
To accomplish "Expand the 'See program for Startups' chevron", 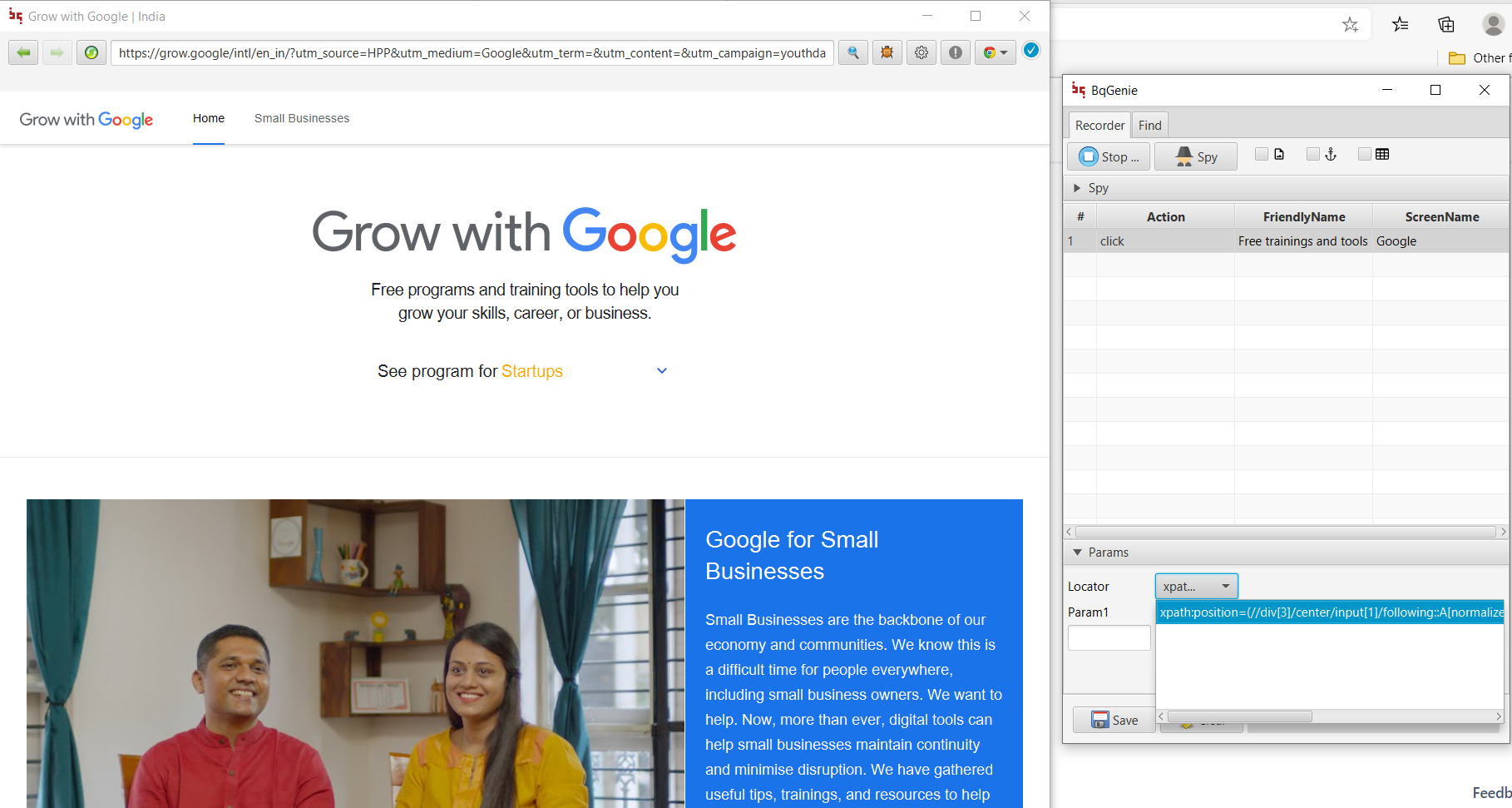I will pyautogui.click(x=662, y=371).
